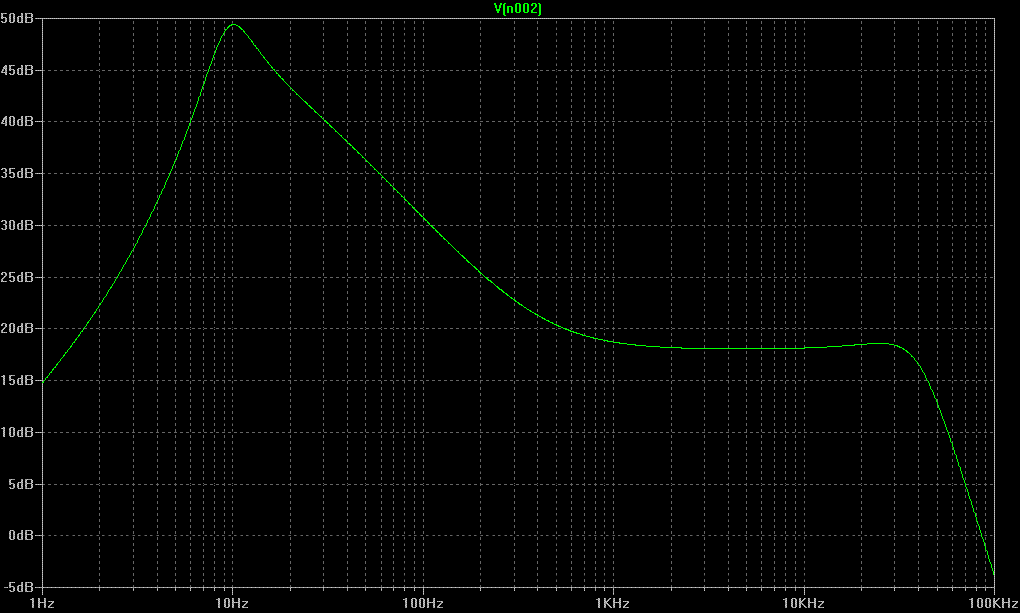Click the 15dB y-axis label

pyautogui.click(x=17, y=380)
